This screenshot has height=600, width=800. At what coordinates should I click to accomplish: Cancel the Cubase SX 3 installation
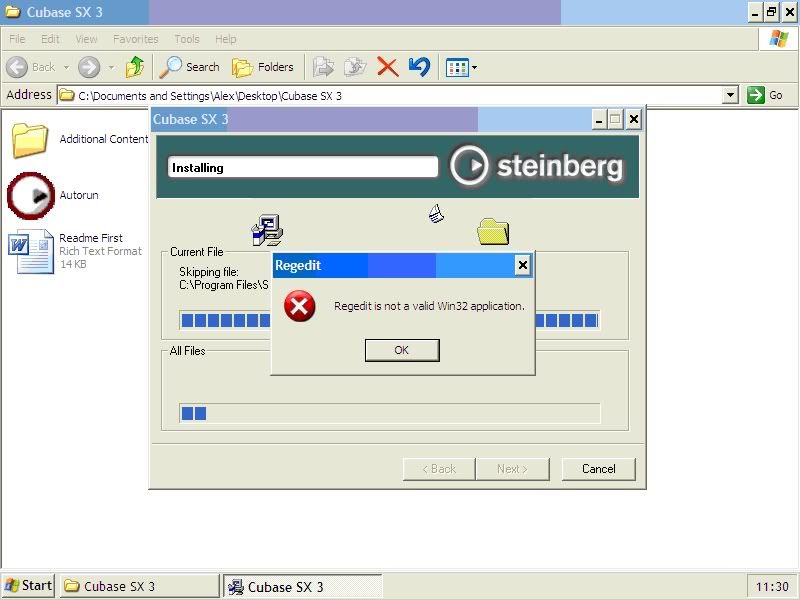click(598, 469)
